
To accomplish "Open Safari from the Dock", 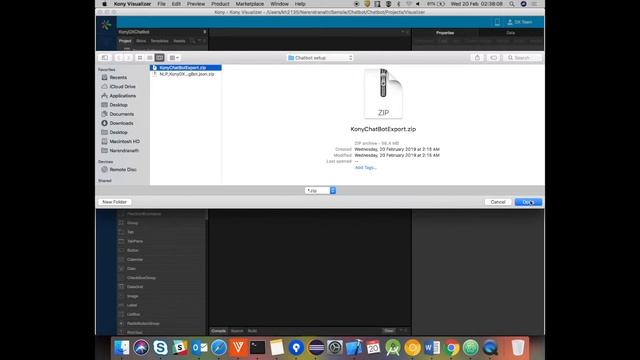I will 219,348.
